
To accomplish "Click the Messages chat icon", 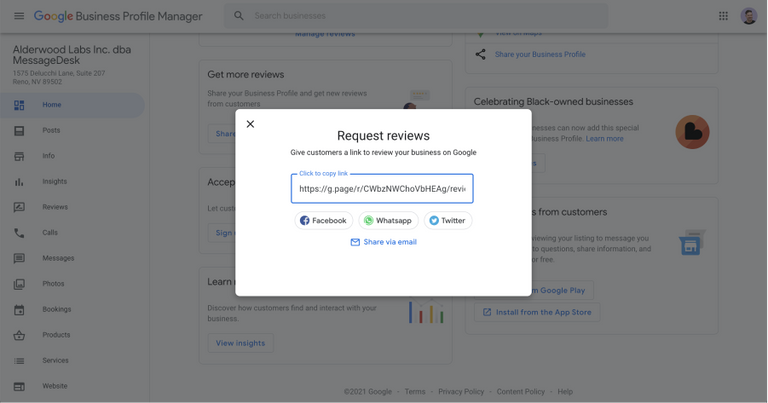I will 19,259.
